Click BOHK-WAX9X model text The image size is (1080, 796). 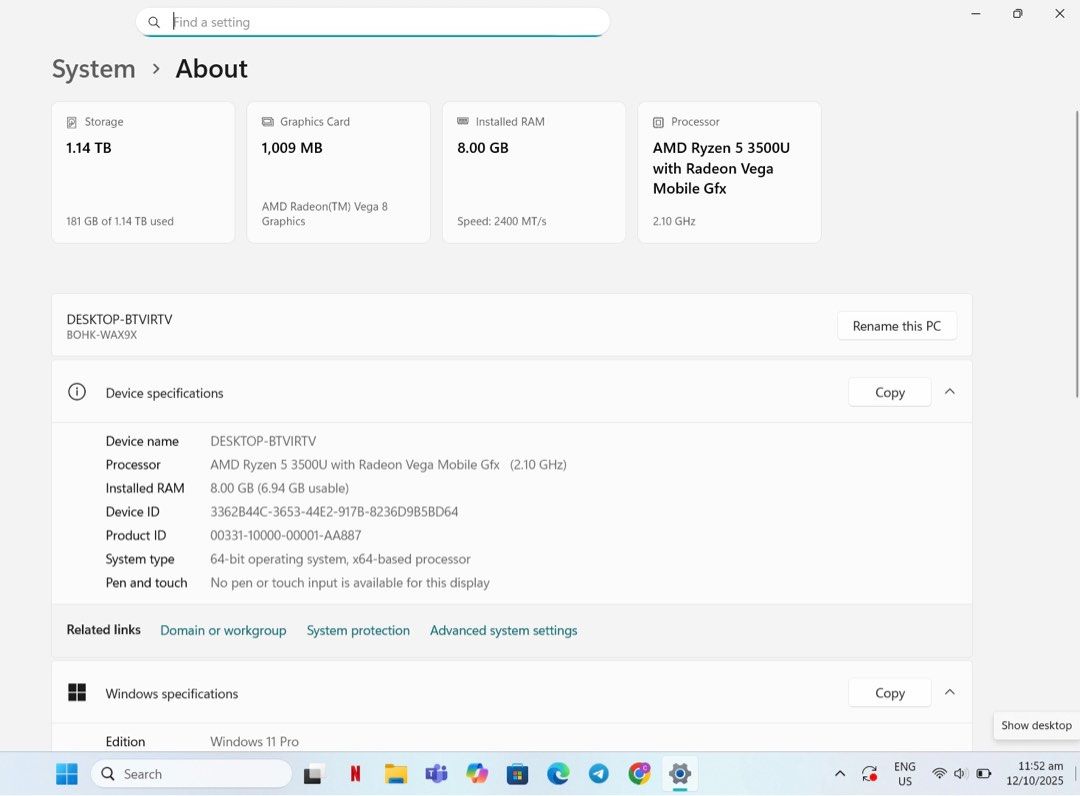pyautogui.click(x=101, y=335)
